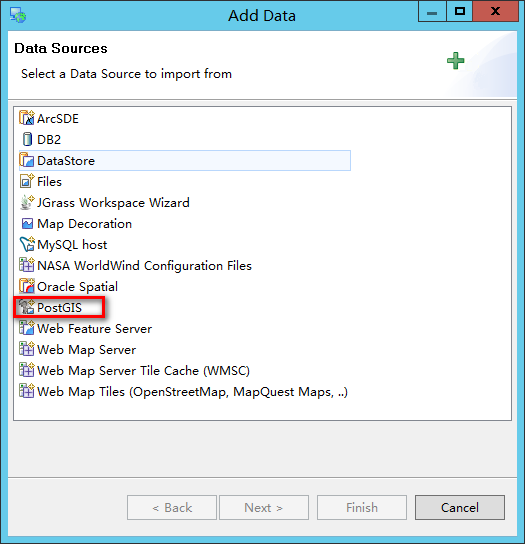Click the JGrass Workspace Wizard icon
This screenshot has width=525, height=544.
tap(27, 203)
